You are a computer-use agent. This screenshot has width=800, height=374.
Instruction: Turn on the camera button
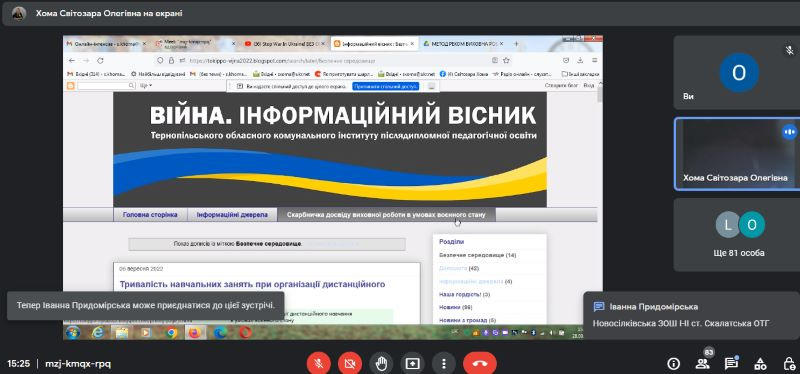[x=350, y=364]
